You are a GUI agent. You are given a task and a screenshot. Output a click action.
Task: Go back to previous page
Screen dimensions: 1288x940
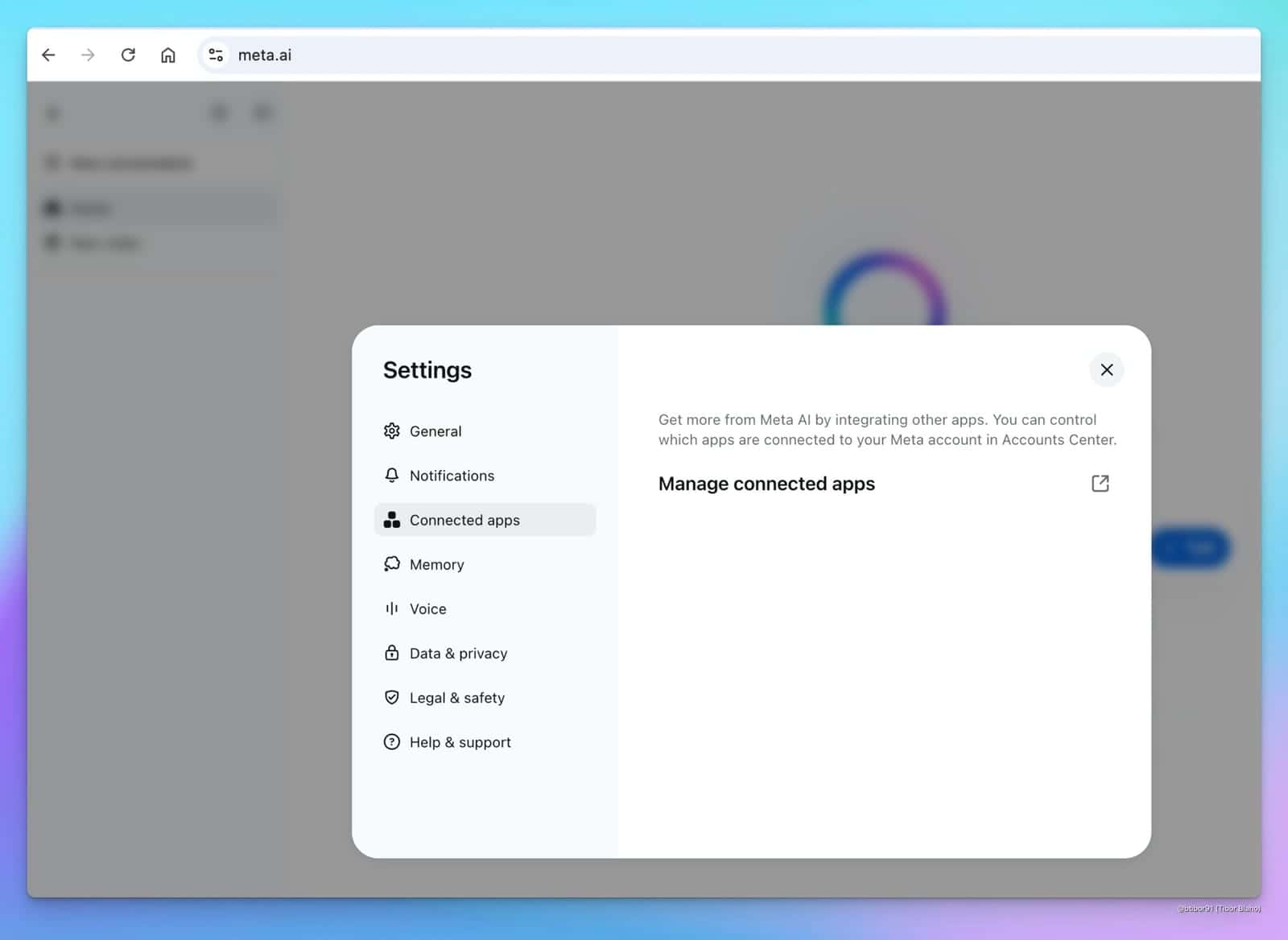pyautogui.click(x=48, y=55)
